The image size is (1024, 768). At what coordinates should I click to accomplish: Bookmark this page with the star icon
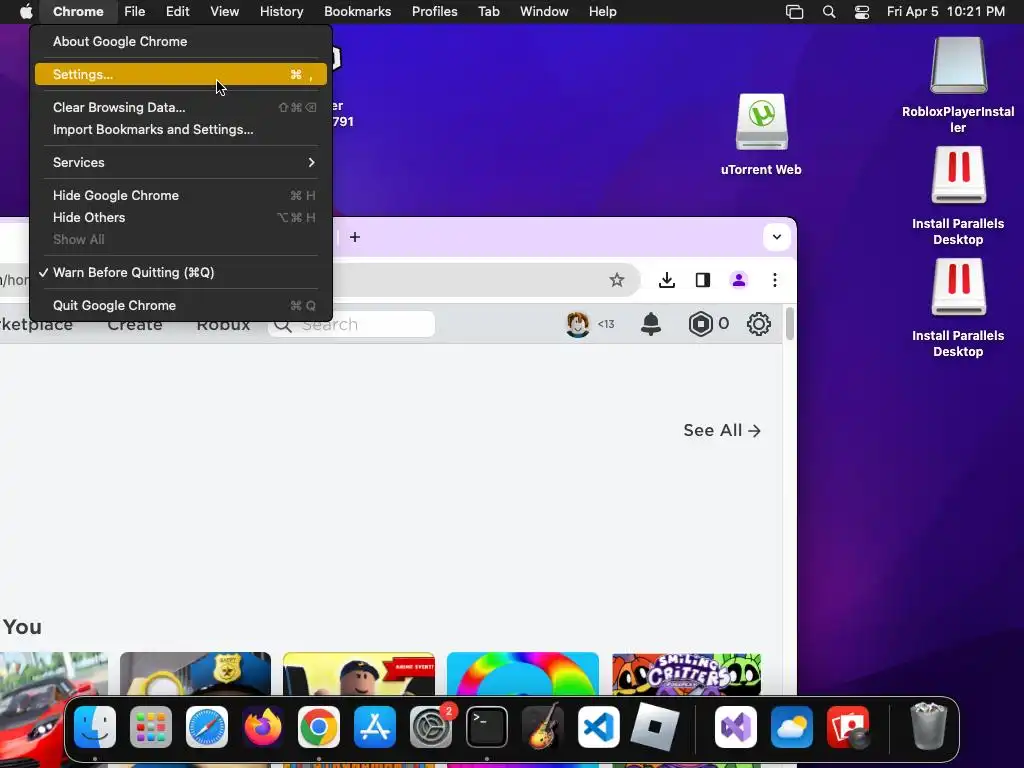click(x=616, y=280)
